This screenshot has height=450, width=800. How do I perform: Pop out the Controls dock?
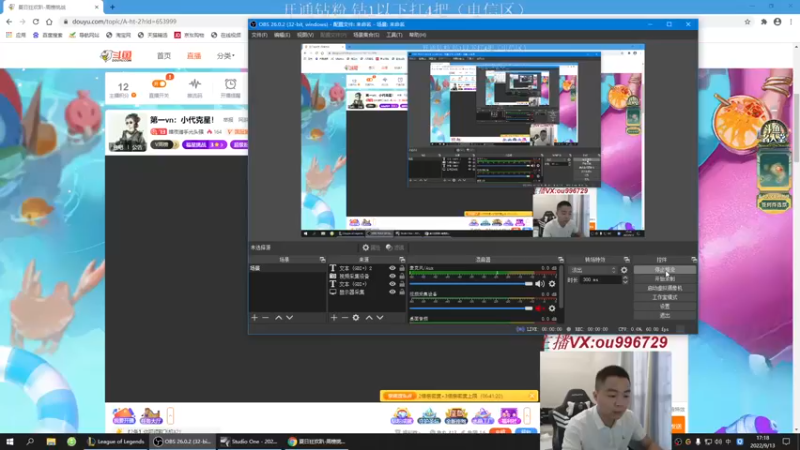coord(693,260)
